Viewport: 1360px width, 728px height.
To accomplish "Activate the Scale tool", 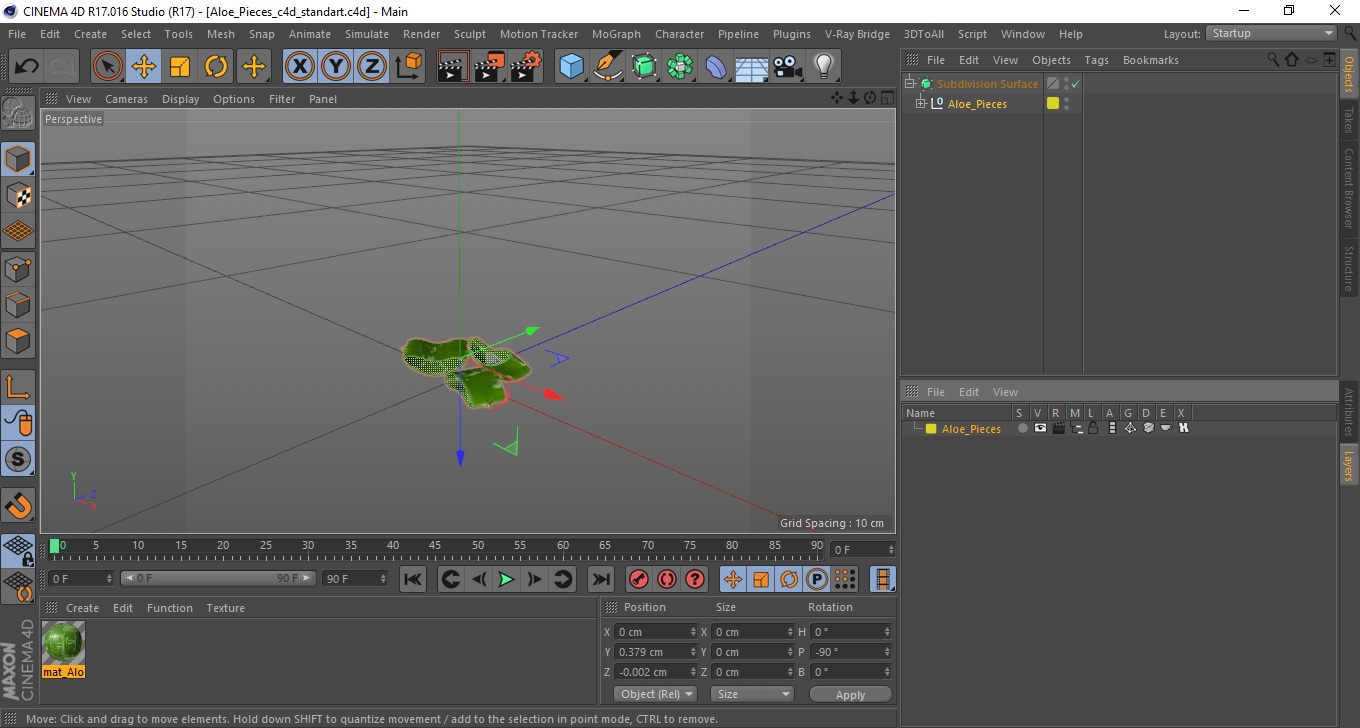I will [x=180, y=67].
